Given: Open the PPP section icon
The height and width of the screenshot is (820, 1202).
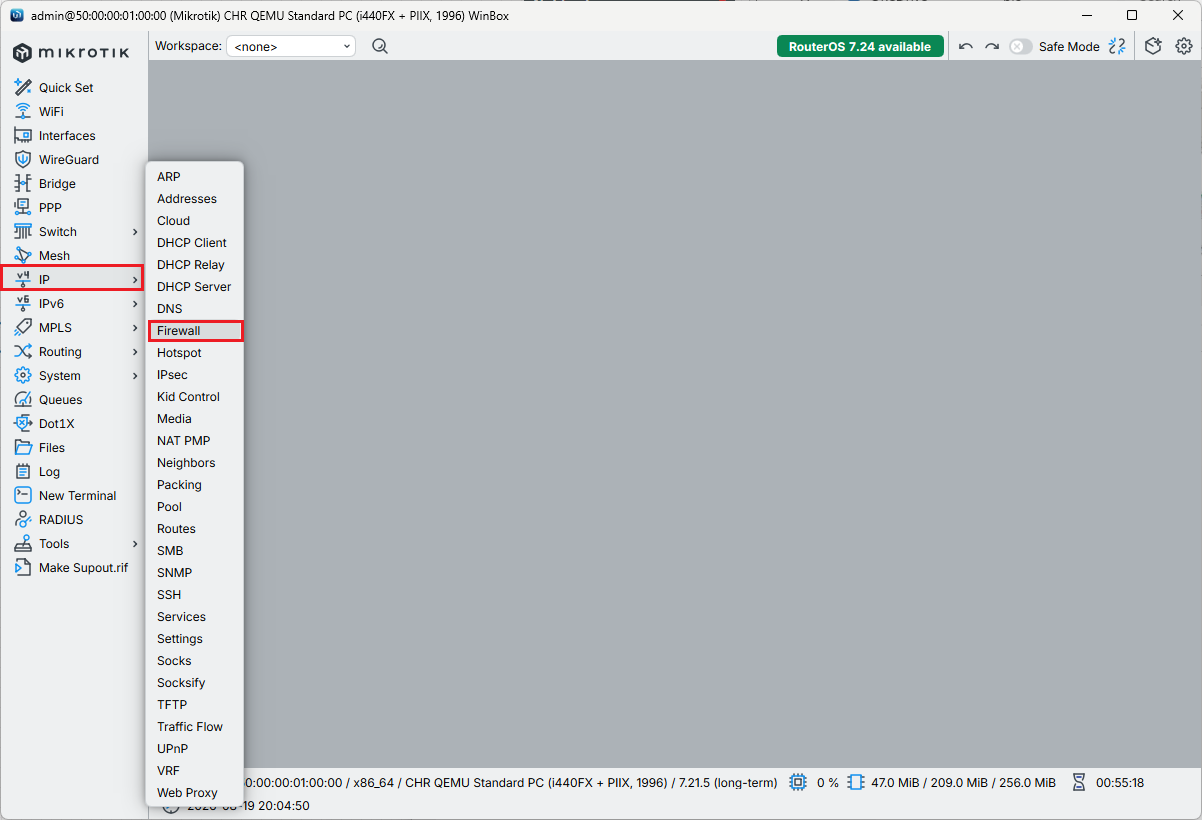Looking at the screenshot, I should [23, 207].
